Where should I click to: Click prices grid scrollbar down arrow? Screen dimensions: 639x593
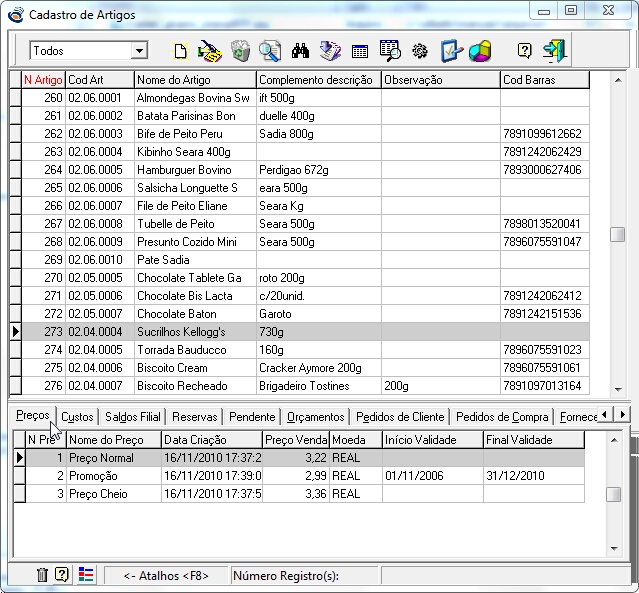coord(614,549)
